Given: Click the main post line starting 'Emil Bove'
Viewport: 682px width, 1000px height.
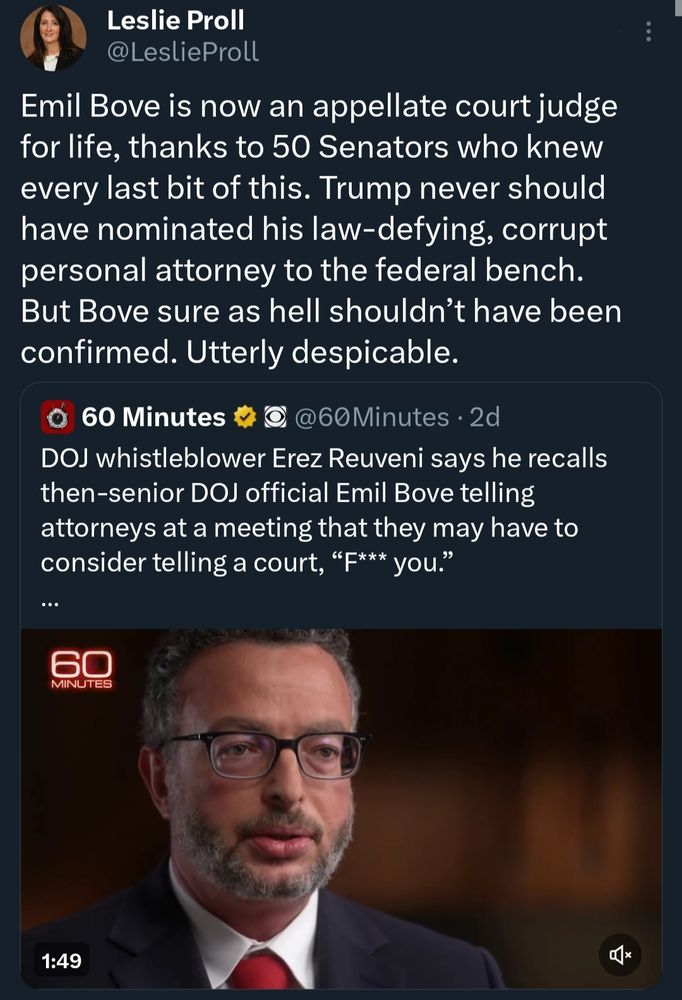Looking at the screenshot, I should (x=320, y=105).
